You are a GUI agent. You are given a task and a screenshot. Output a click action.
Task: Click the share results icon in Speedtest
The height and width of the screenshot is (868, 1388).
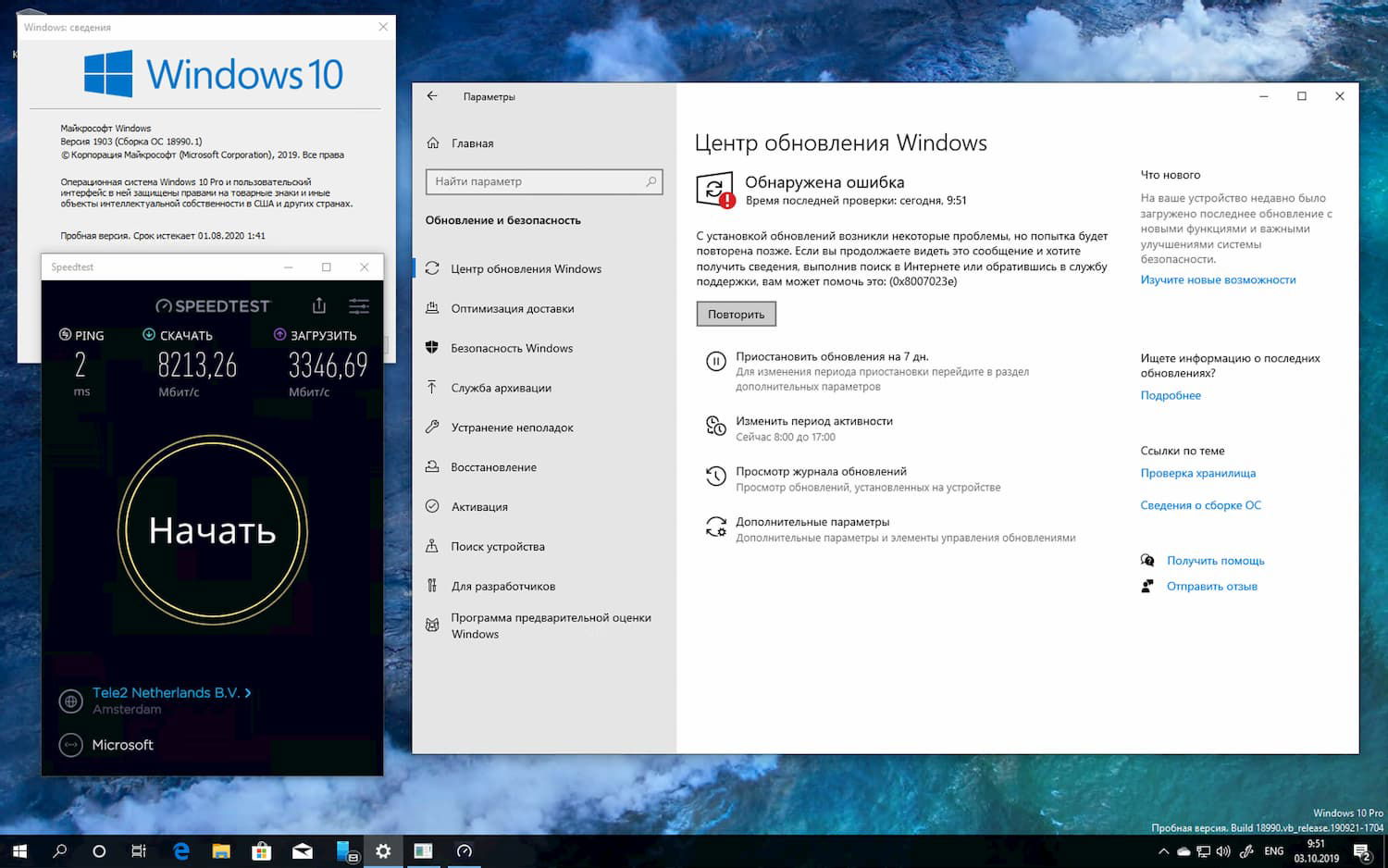point(319,304)
